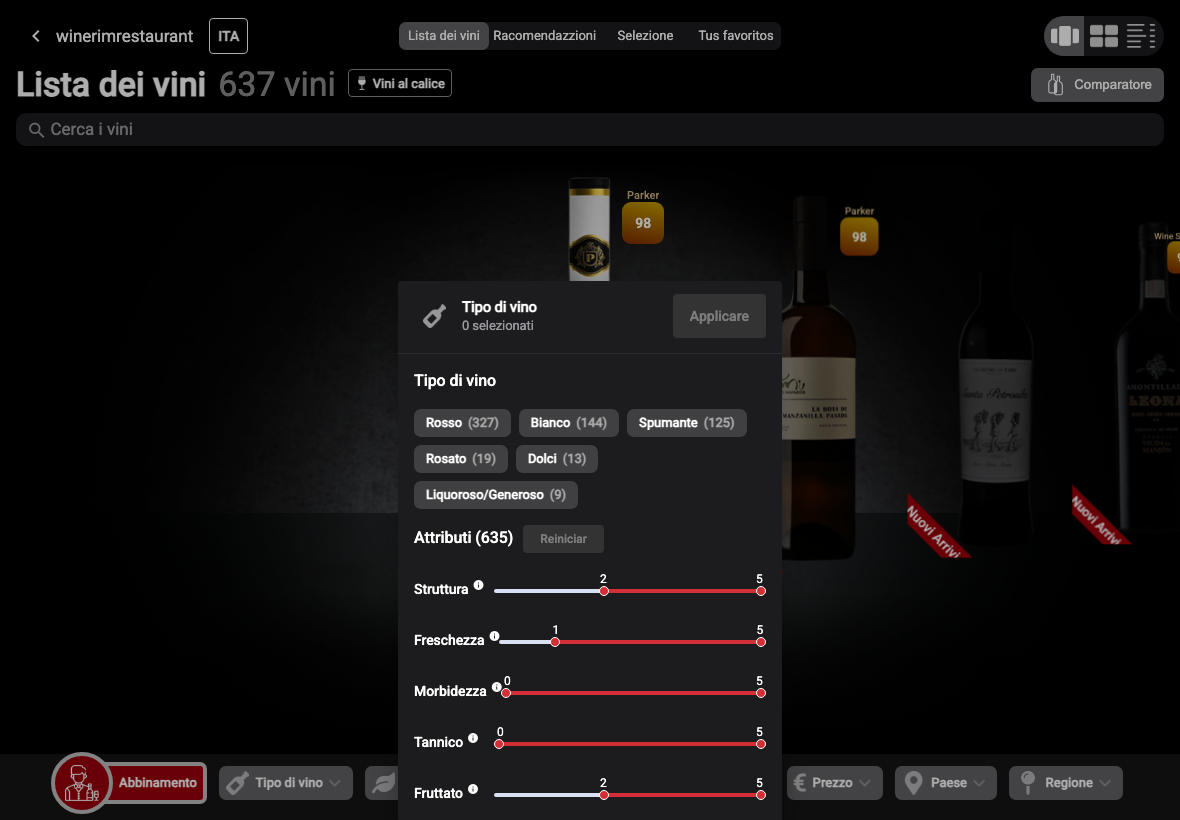Select the Liquoroso/Generoso (9) wine type

tap(495, 495)
